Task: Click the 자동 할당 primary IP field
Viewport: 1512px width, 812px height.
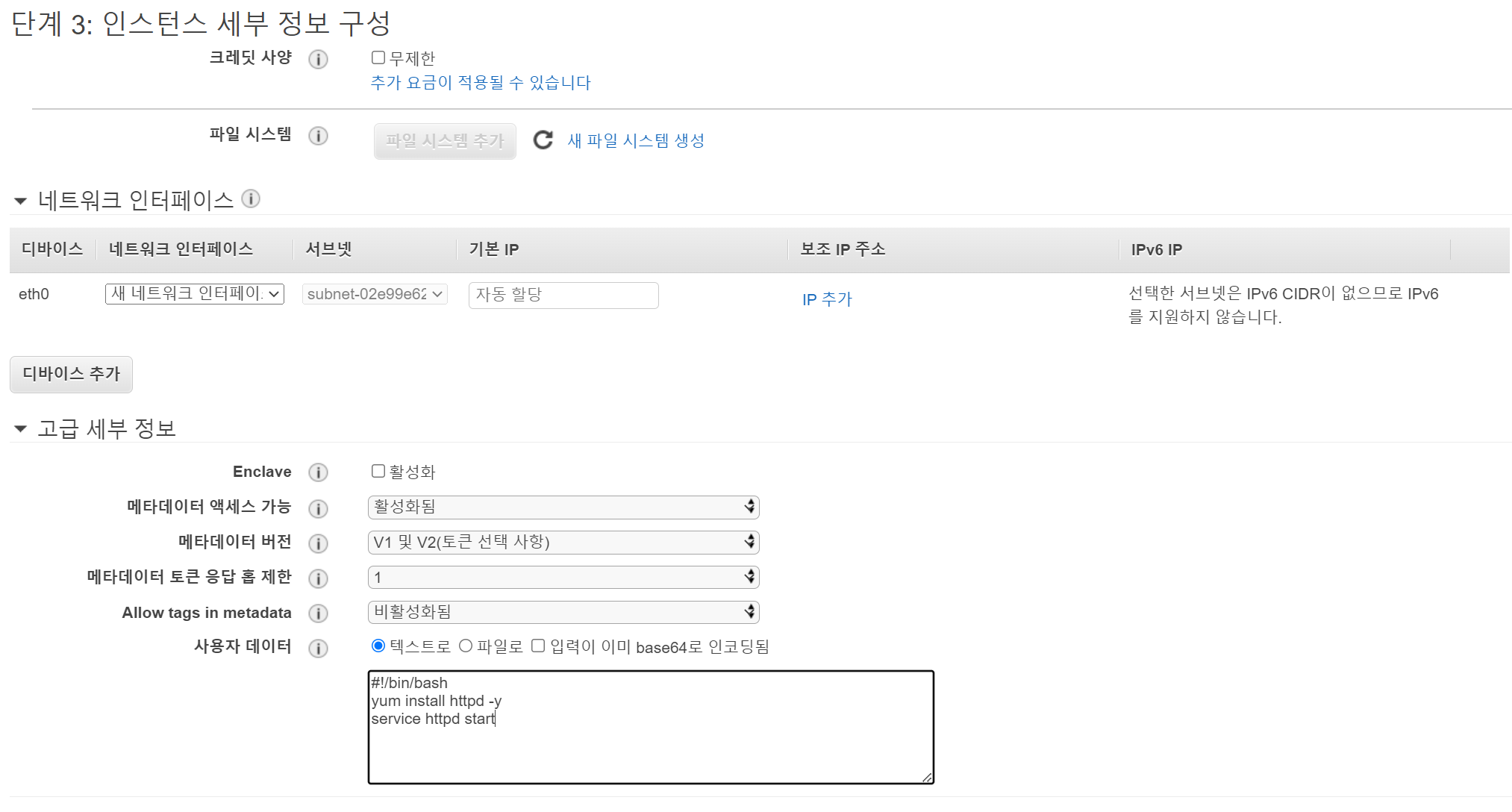Action: (563, 295)
